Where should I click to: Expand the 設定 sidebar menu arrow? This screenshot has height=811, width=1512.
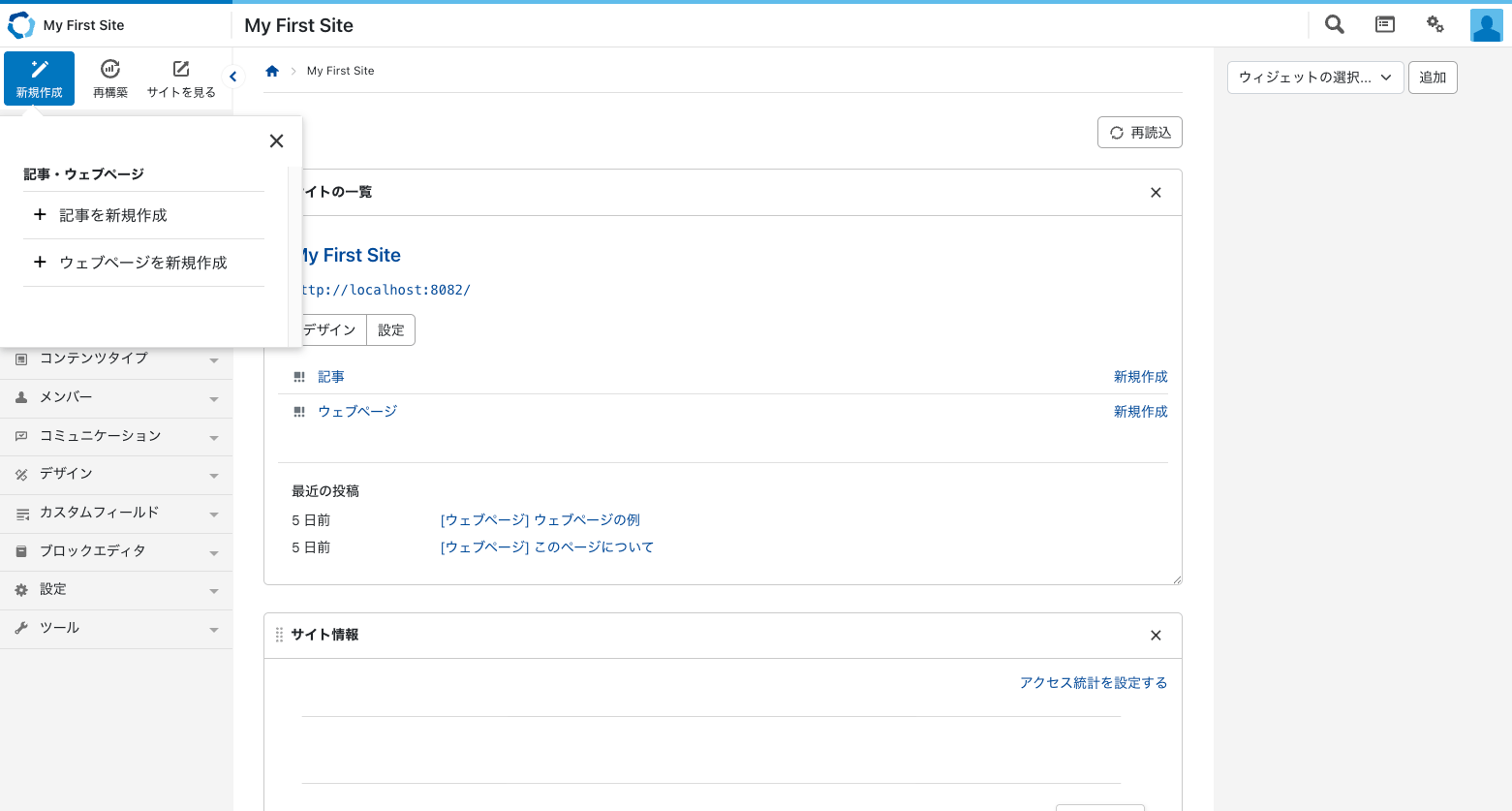214,591
